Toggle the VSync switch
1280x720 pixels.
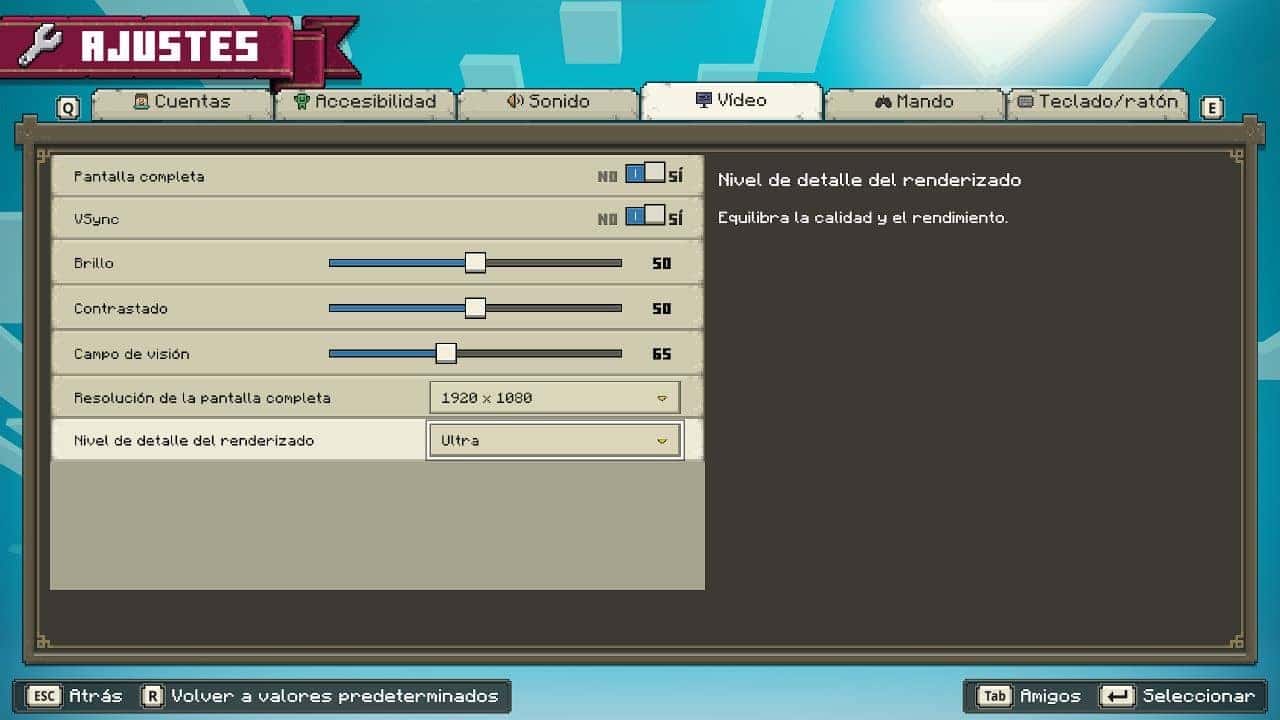click(645, 217)
